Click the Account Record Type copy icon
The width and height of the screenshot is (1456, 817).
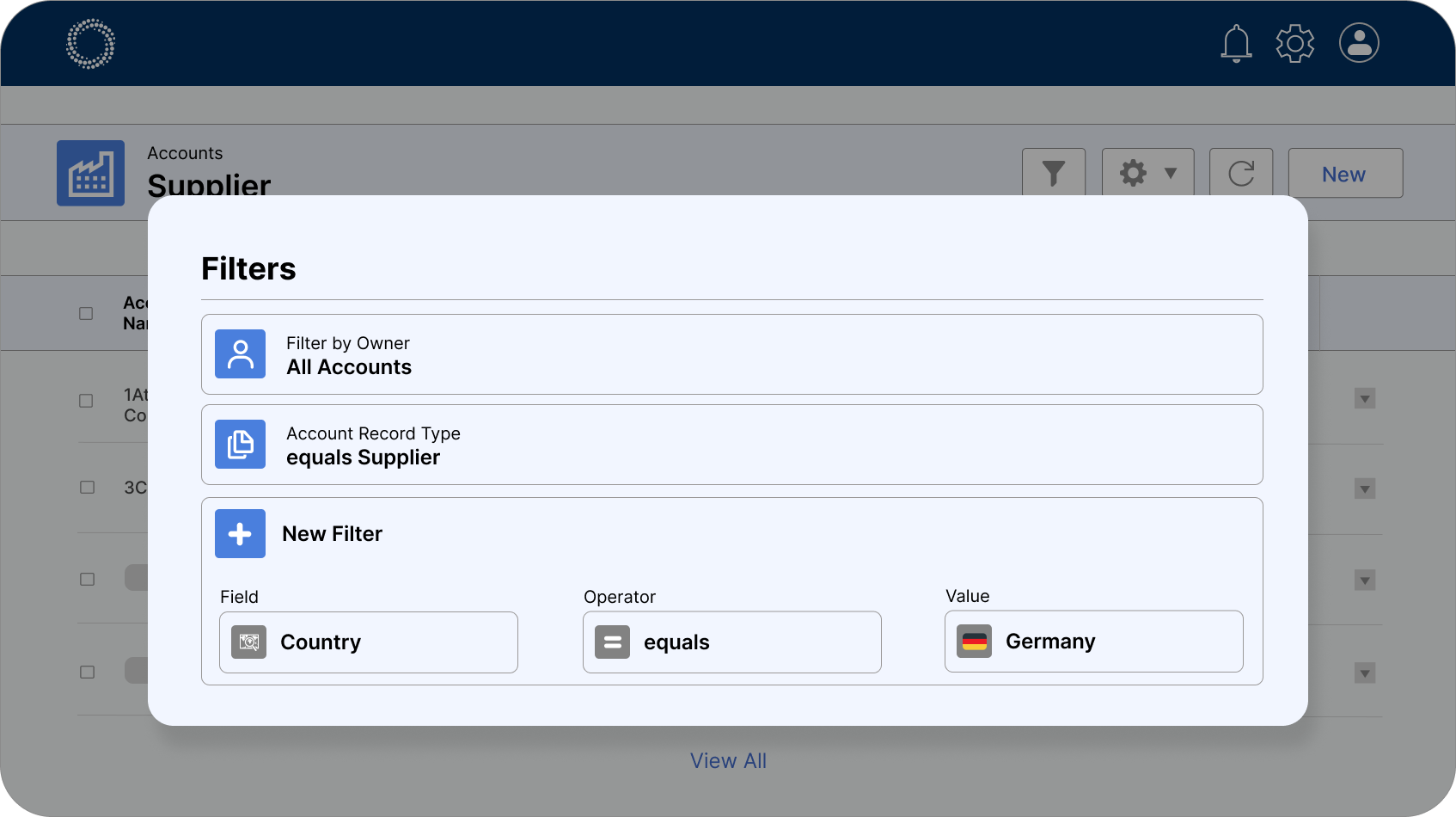[240, 445]
